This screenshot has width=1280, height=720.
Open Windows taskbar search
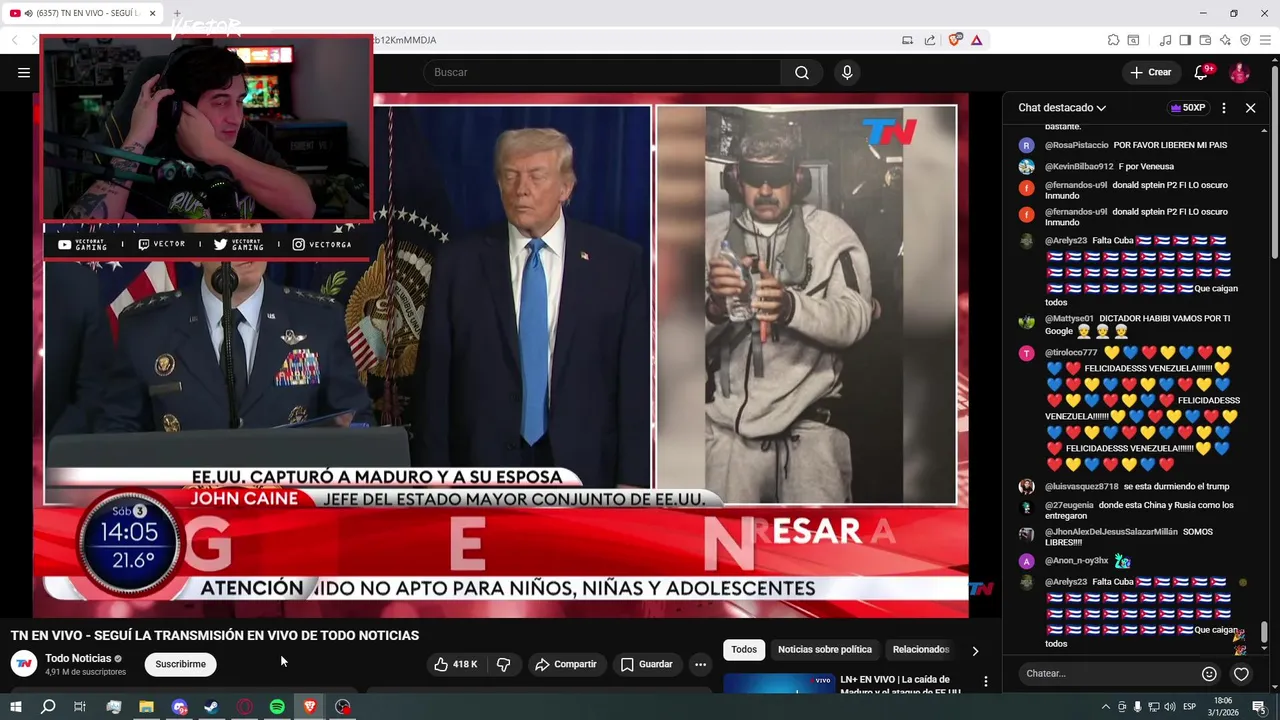pos(47,707)
